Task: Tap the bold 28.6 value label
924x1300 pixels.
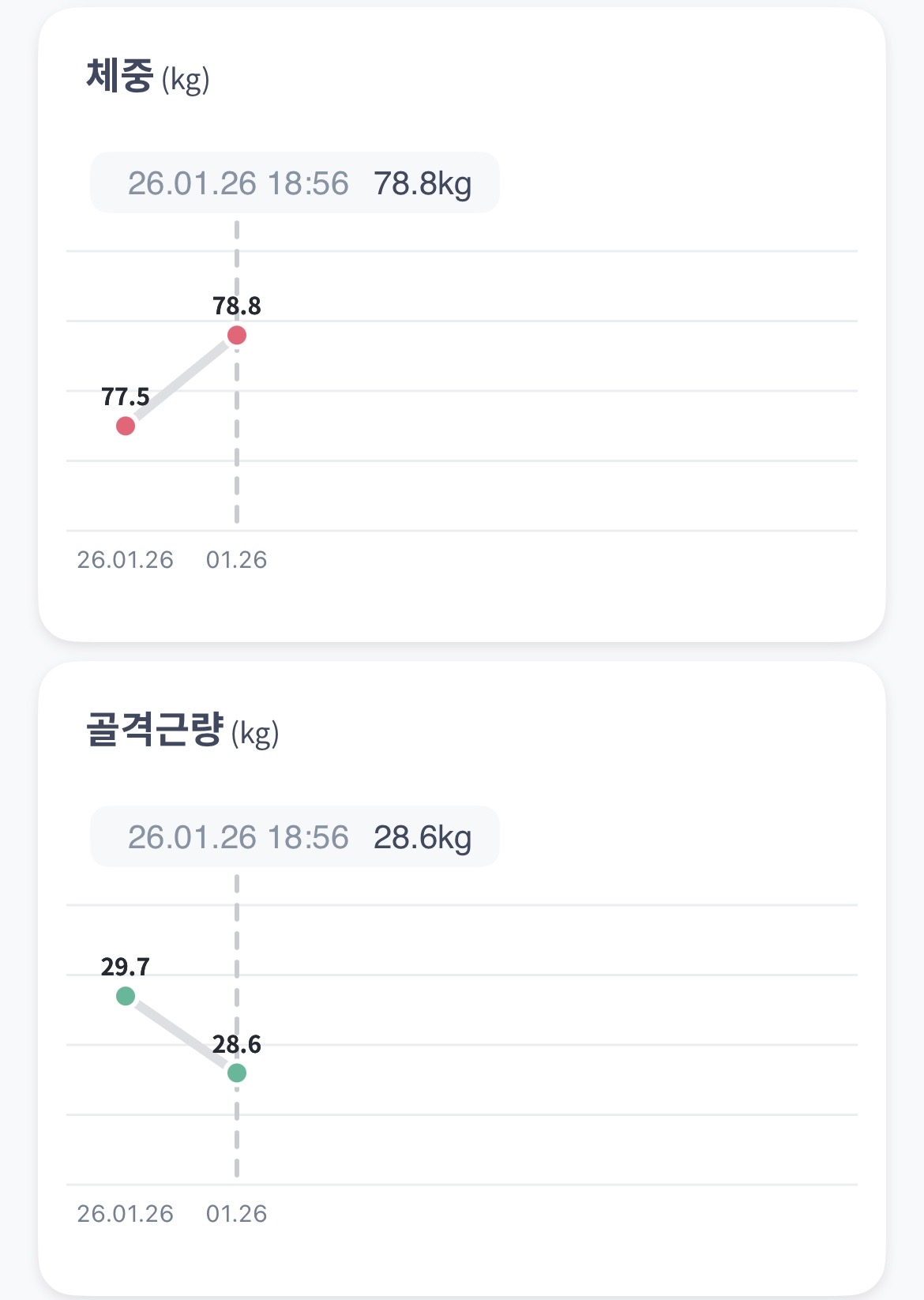Action: tap(237, 1045)
